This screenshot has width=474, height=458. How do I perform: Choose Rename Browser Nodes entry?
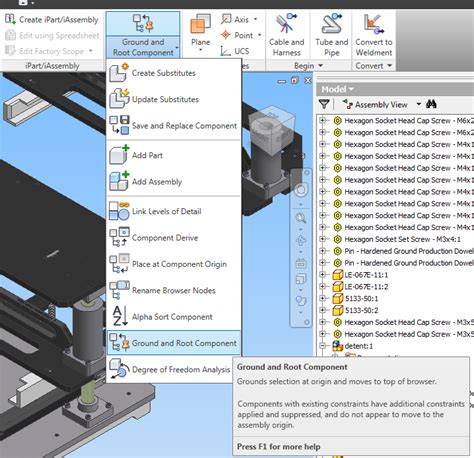173,290
